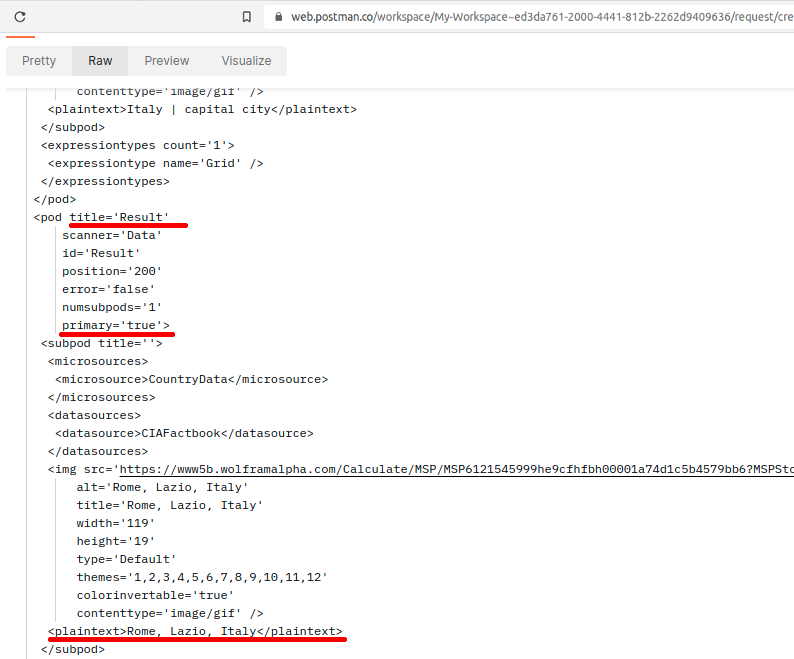The width and height of the screenshot is (794, 659).
Task: Switch to the Visualize tab
Action: (246, 61)
